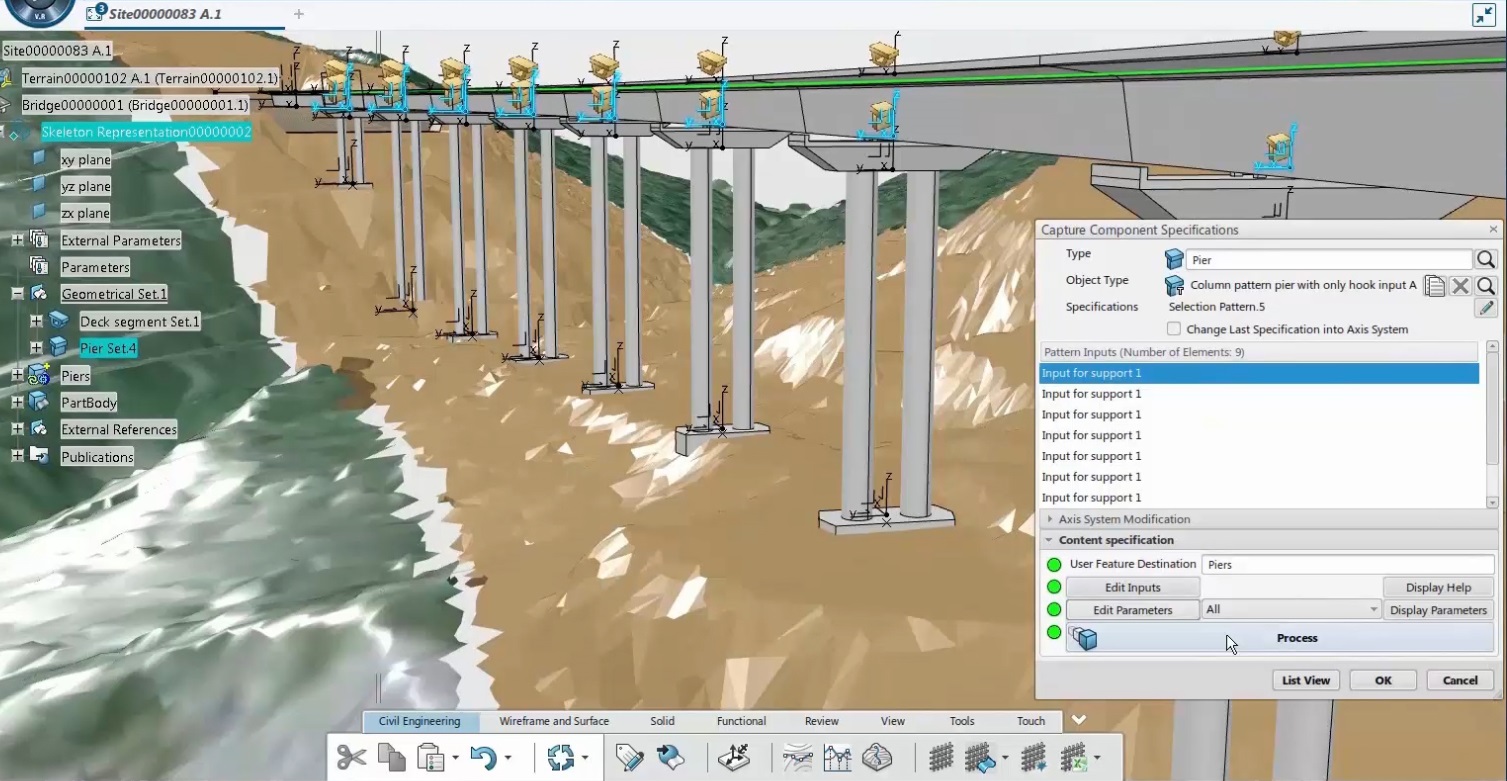Click the Update cycle-arrows icon
The image size is (1507, 781).
click(561, 757)
